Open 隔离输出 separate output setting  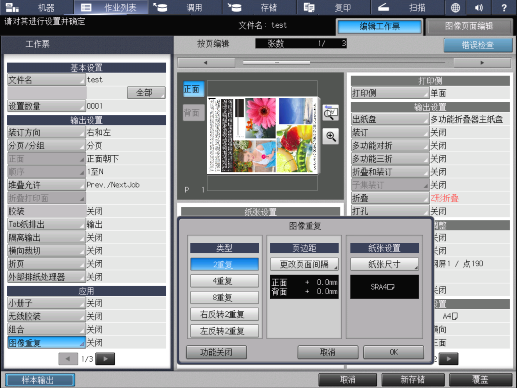point(46,238)
